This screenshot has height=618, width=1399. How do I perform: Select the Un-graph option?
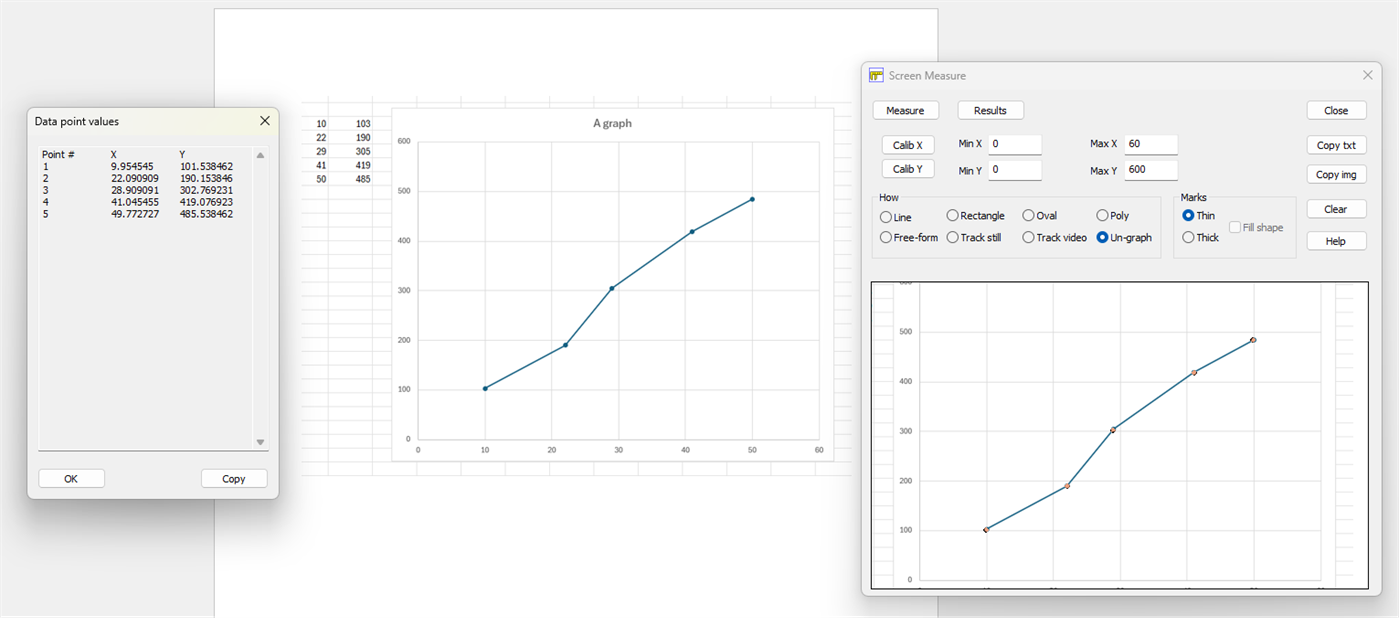[1103, 237]
